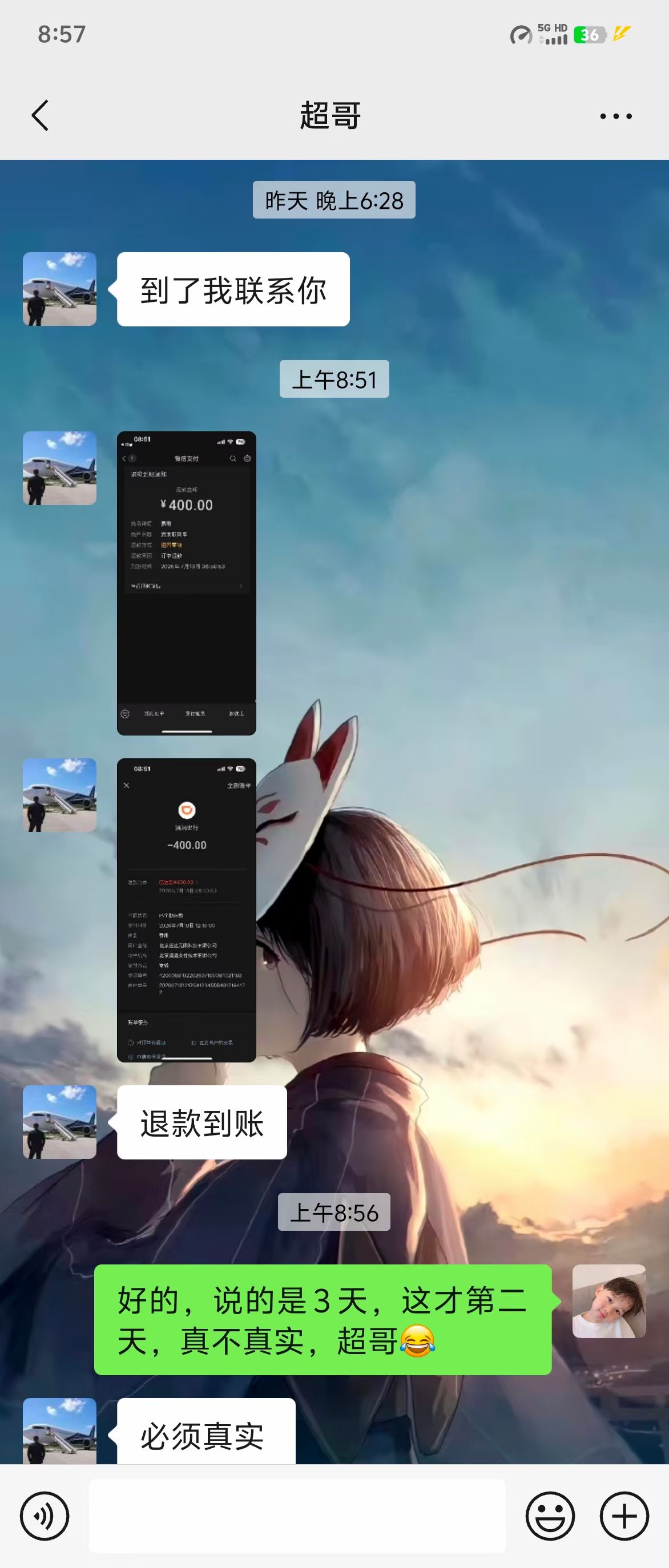Tap 超哥's avatar beside "到了我联系你"

coord(60,289)
